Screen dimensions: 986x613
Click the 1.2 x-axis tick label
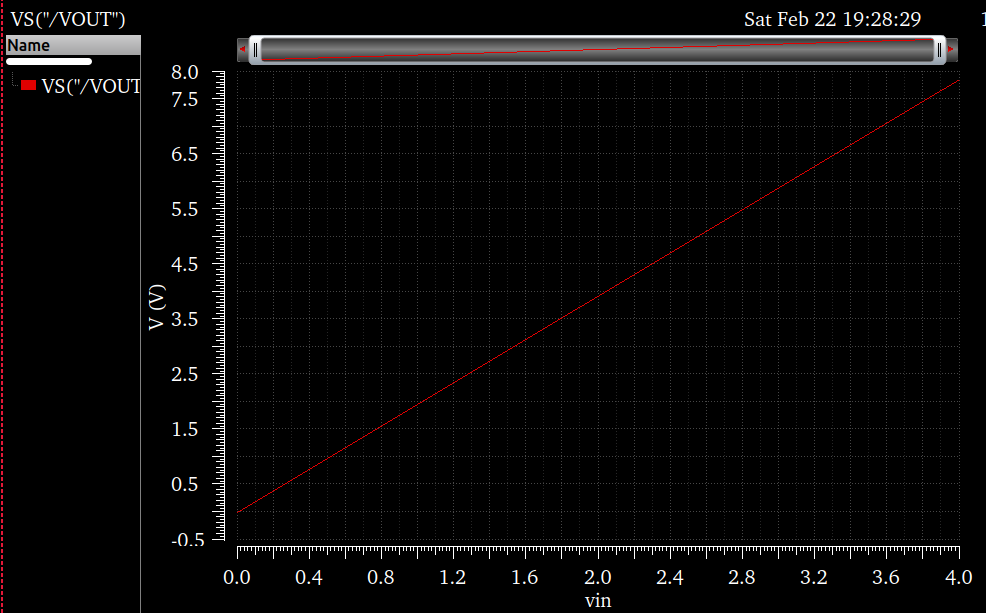[x=453, y=577]
